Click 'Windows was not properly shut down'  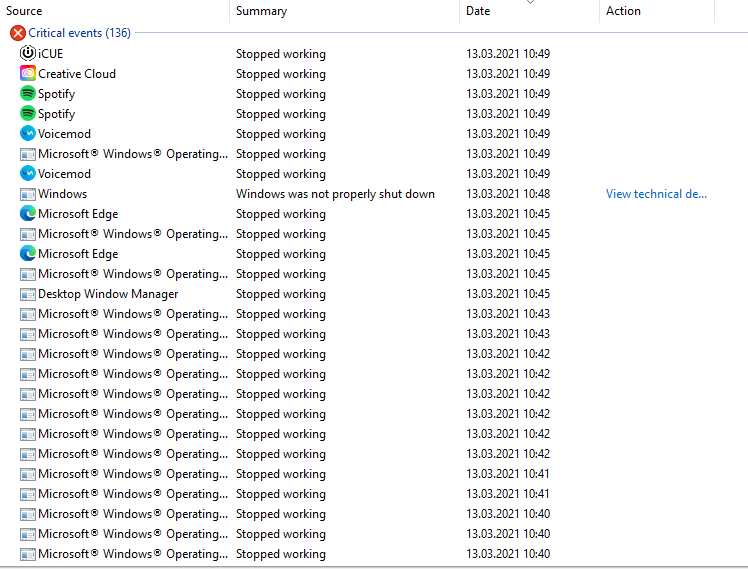click(x=335, y=194)
